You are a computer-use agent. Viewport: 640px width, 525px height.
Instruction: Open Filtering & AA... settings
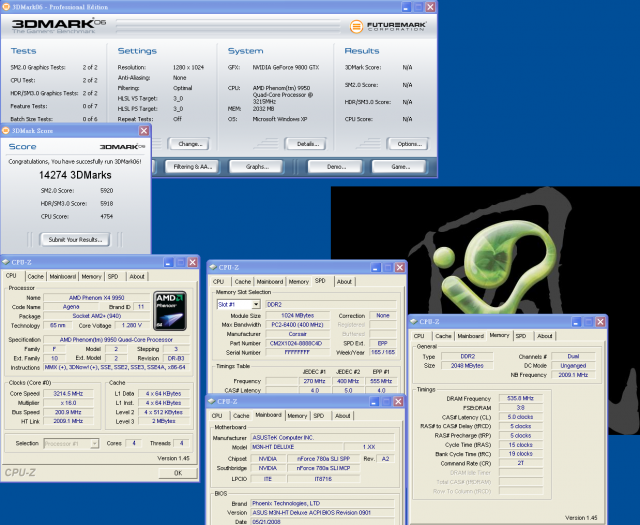(x=193, y=167)
